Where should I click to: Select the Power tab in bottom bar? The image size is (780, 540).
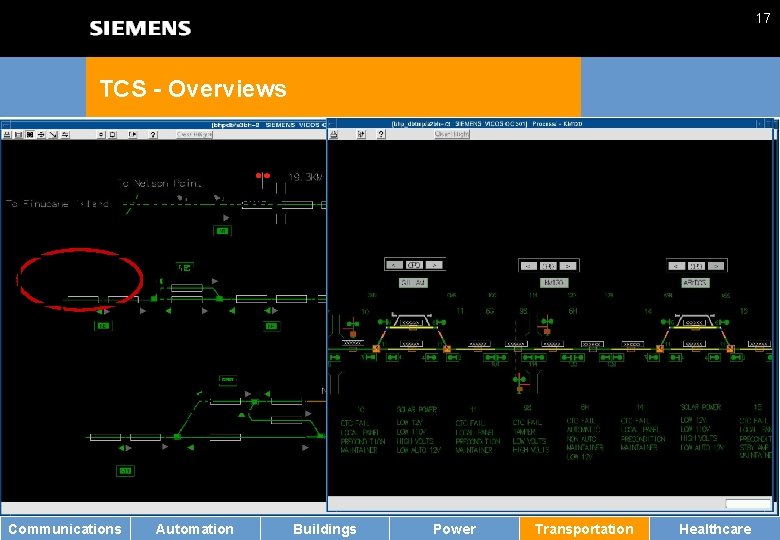click(x=455, y=529)
